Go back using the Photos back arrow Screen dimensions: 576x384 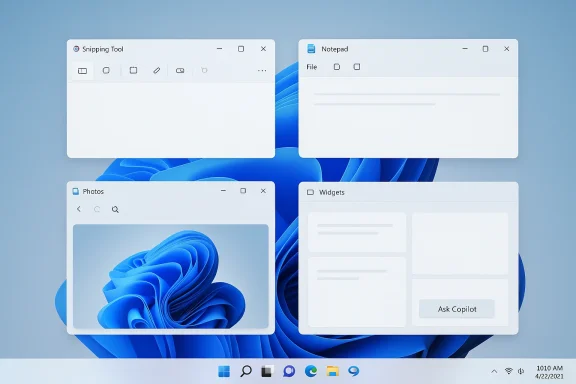(x=79, y=209)
